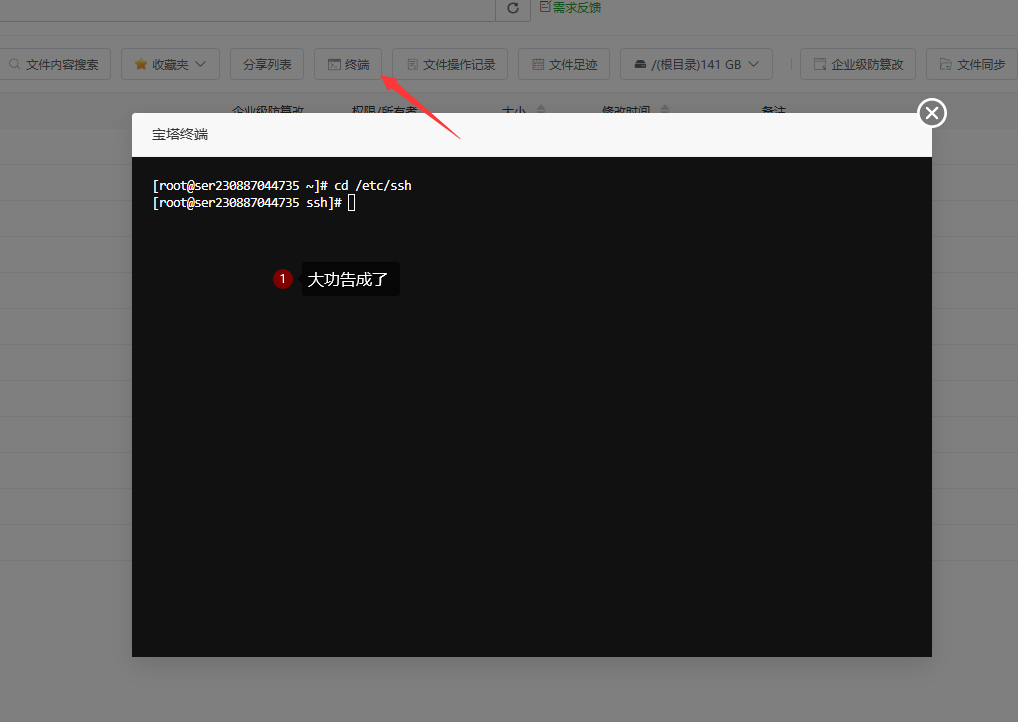Open the 文件同步 file sync button
Image resolution: width=1018 pixels, height=722 pixels.
pos(972,64)
